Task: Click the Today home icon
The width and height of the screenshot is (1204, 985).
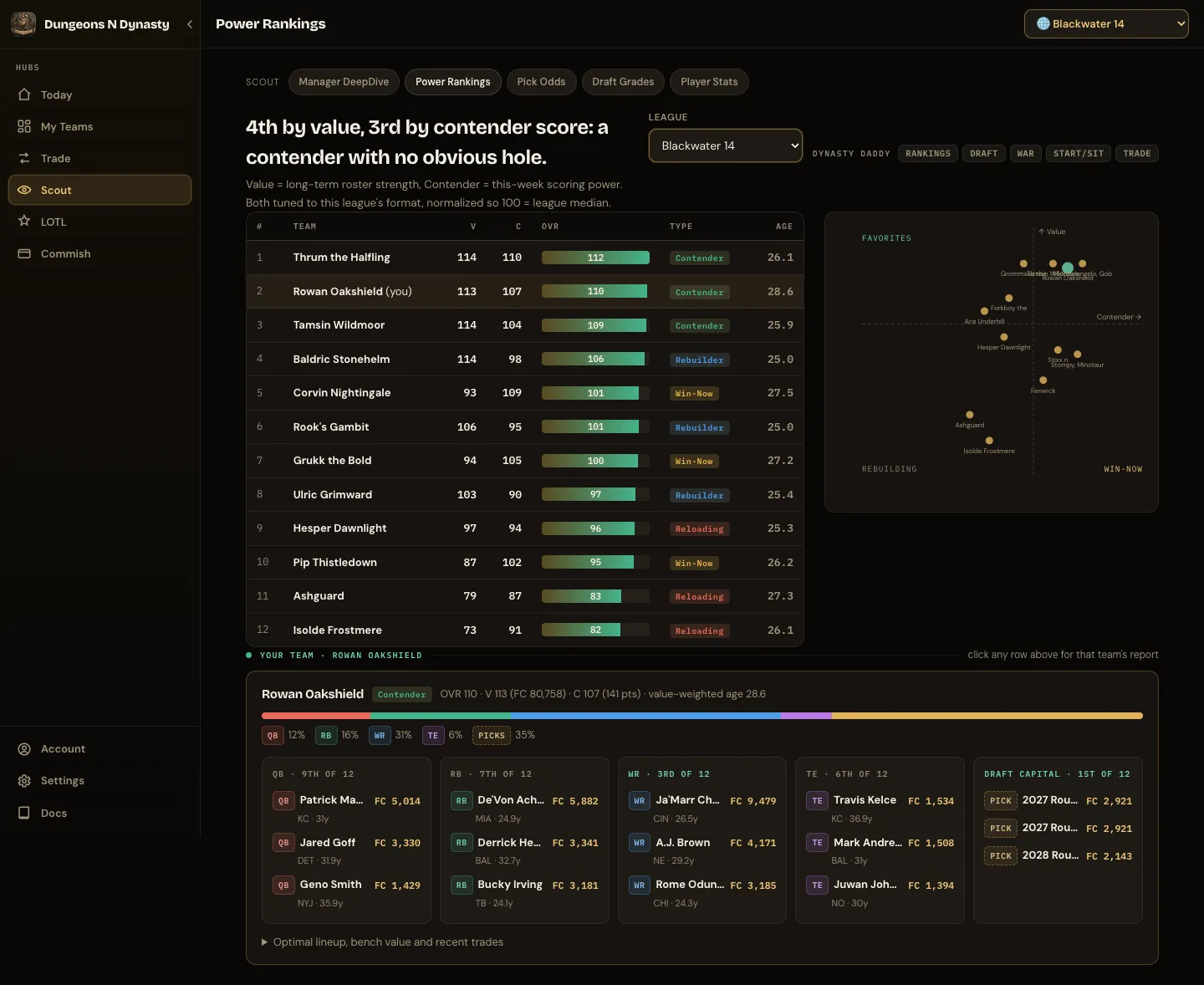Action: (24, 94)
